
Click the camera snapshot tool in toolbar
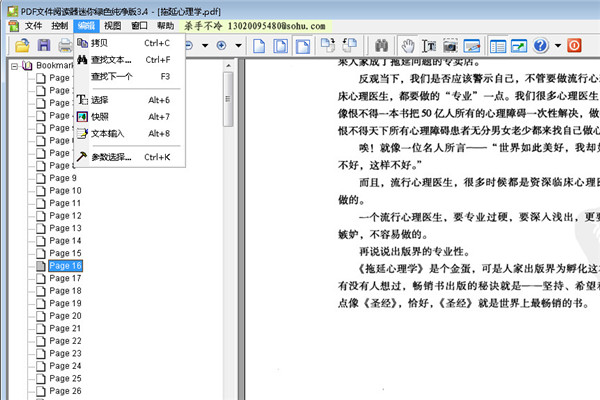451,46
